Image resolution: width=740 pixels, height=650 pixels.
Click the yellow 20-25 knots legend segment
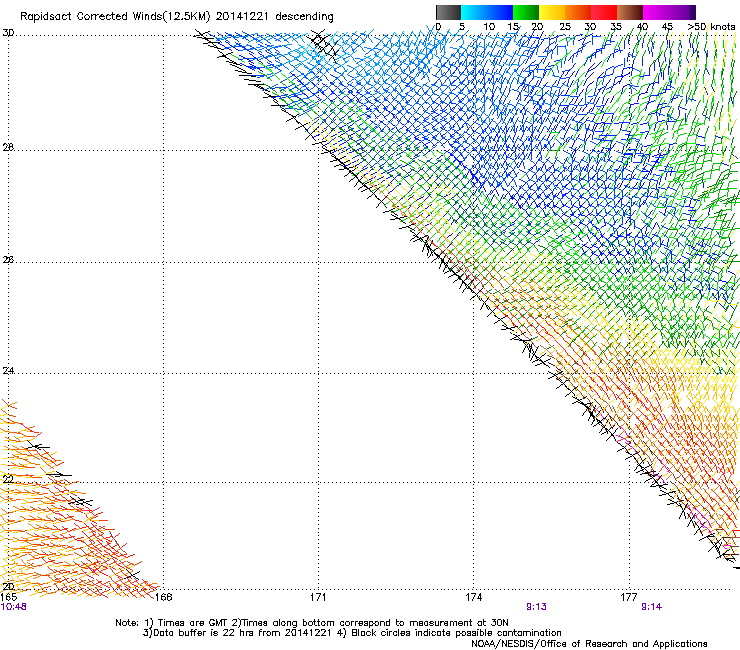[x=552, y=12]
